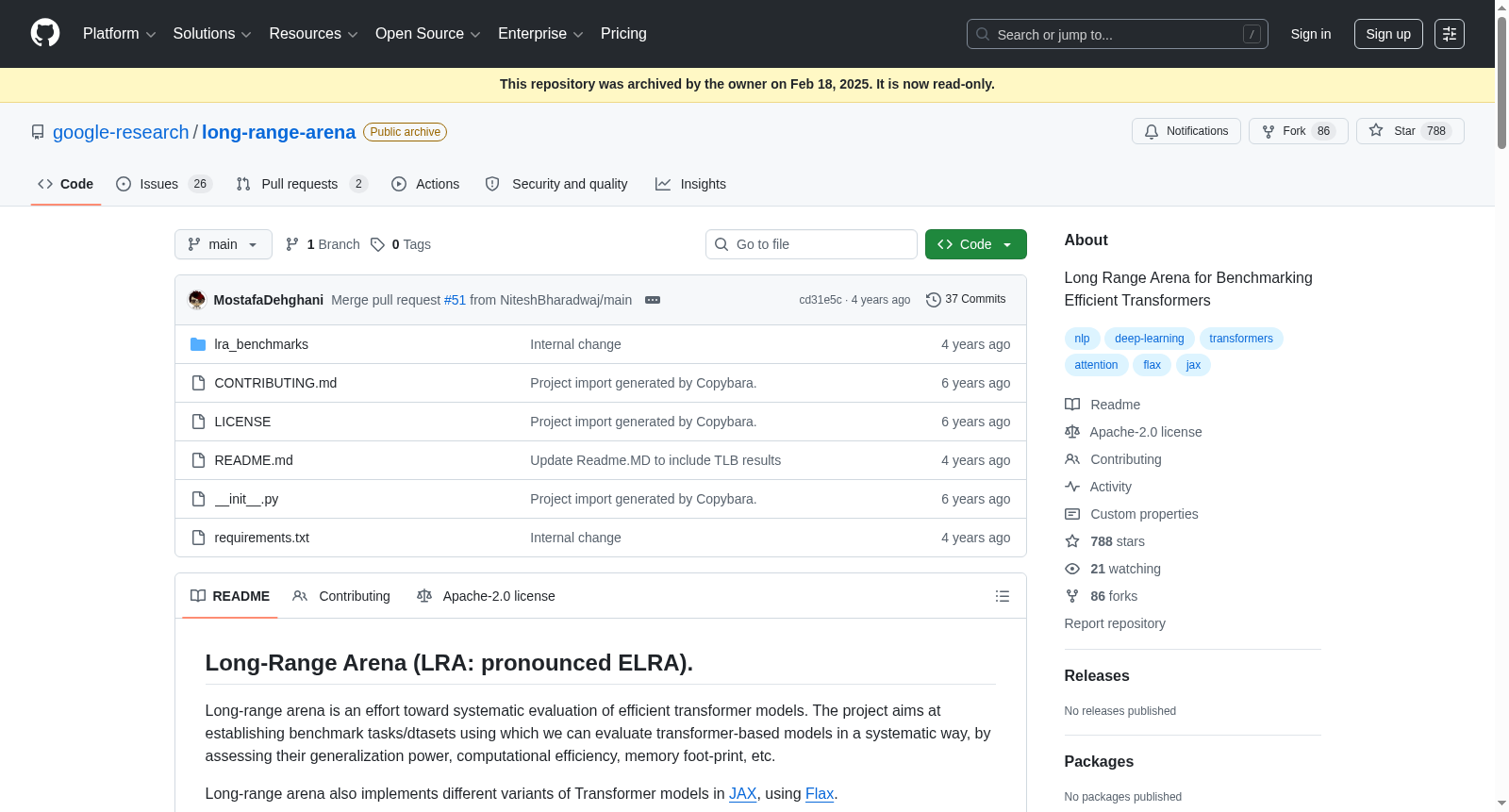Click the README.md file icon
The width and height of the screenshot is (1509, 812).
[x=198, y=460]
